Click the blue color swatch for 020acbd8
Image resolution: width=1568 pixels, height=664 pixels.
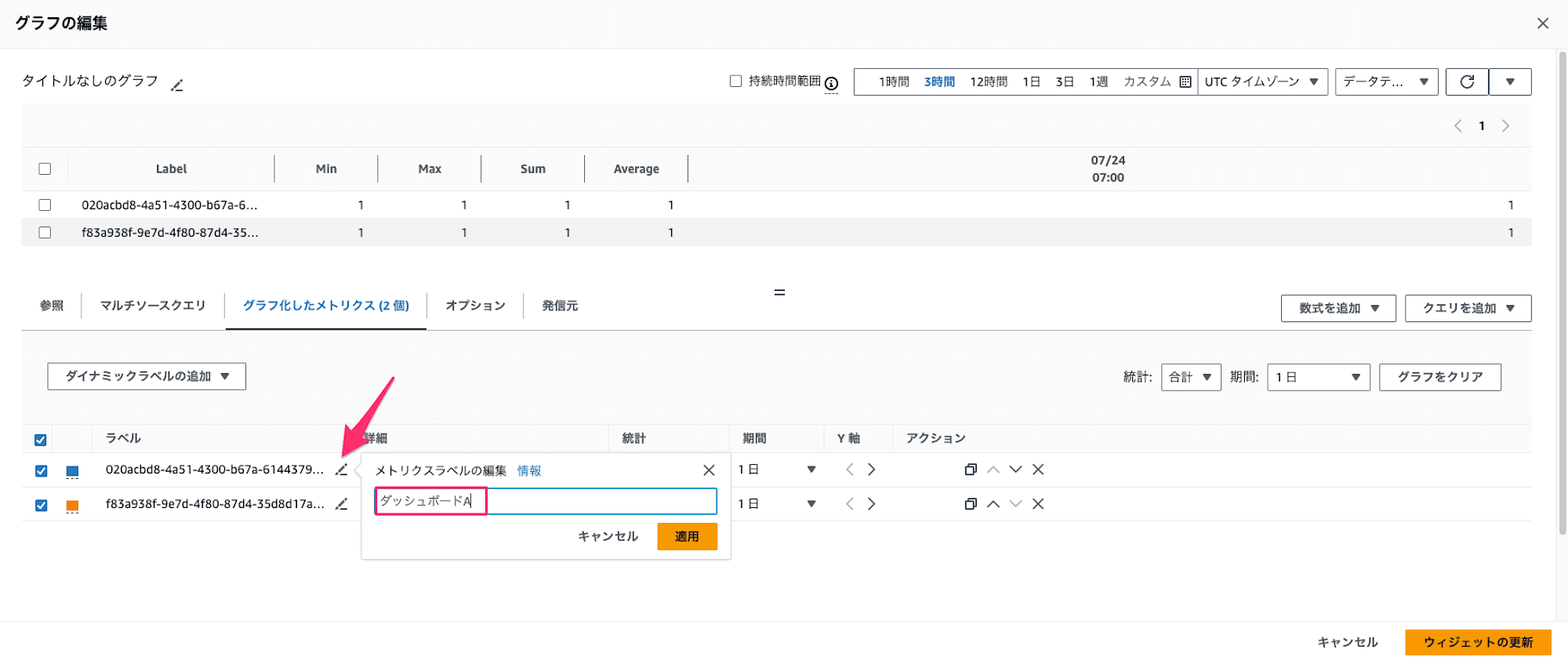click(x=72, y=472)
